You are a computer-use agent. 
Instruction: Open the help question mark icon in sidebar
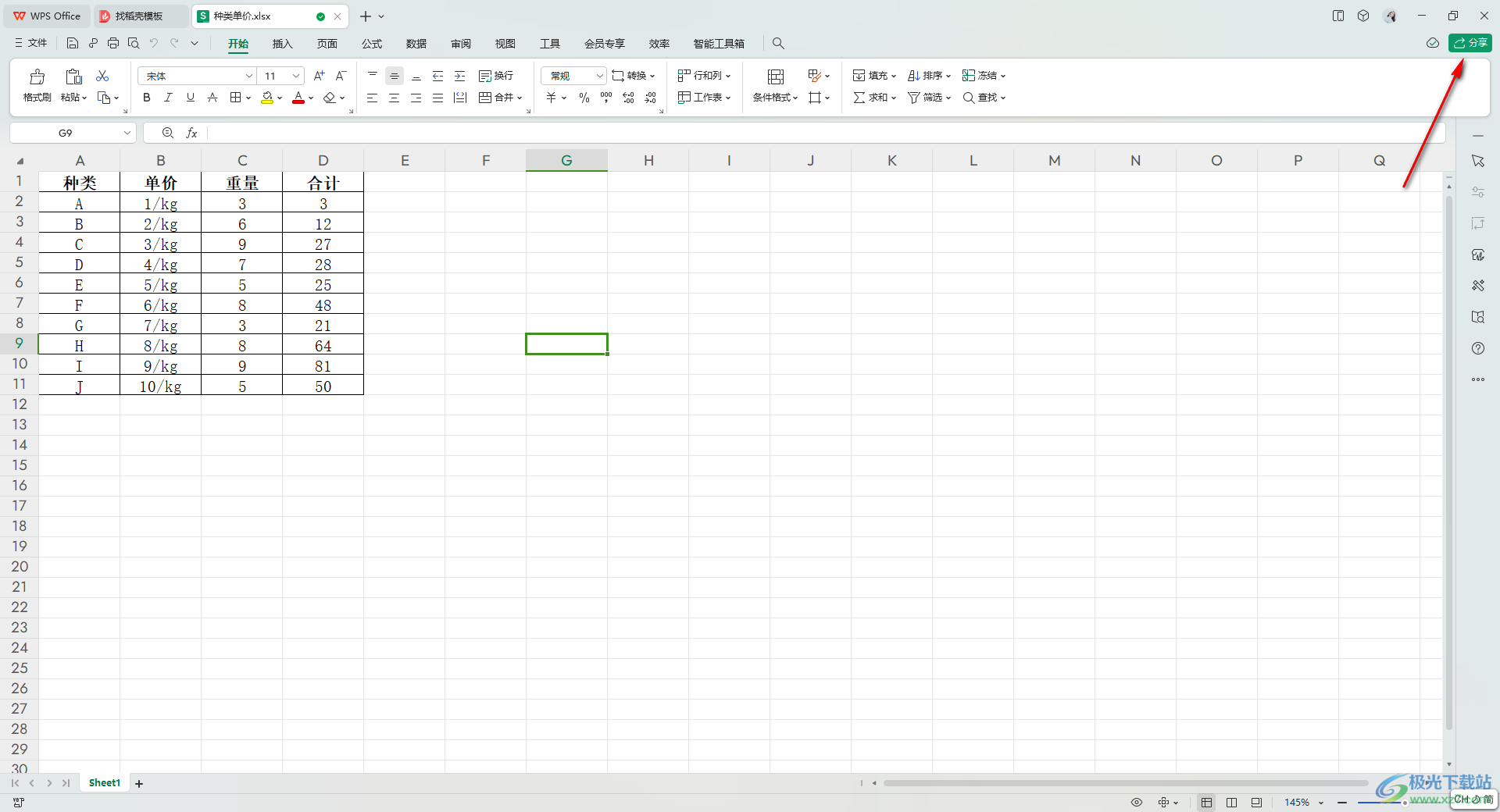pos(1478,348)
